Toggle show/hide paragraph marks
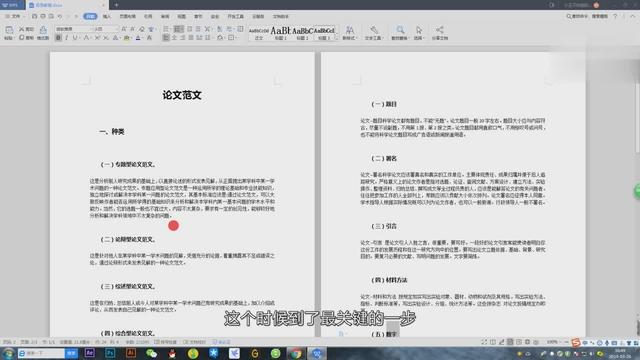The width and height of the screenshot is (640, 360). click(x=229, y=29)
